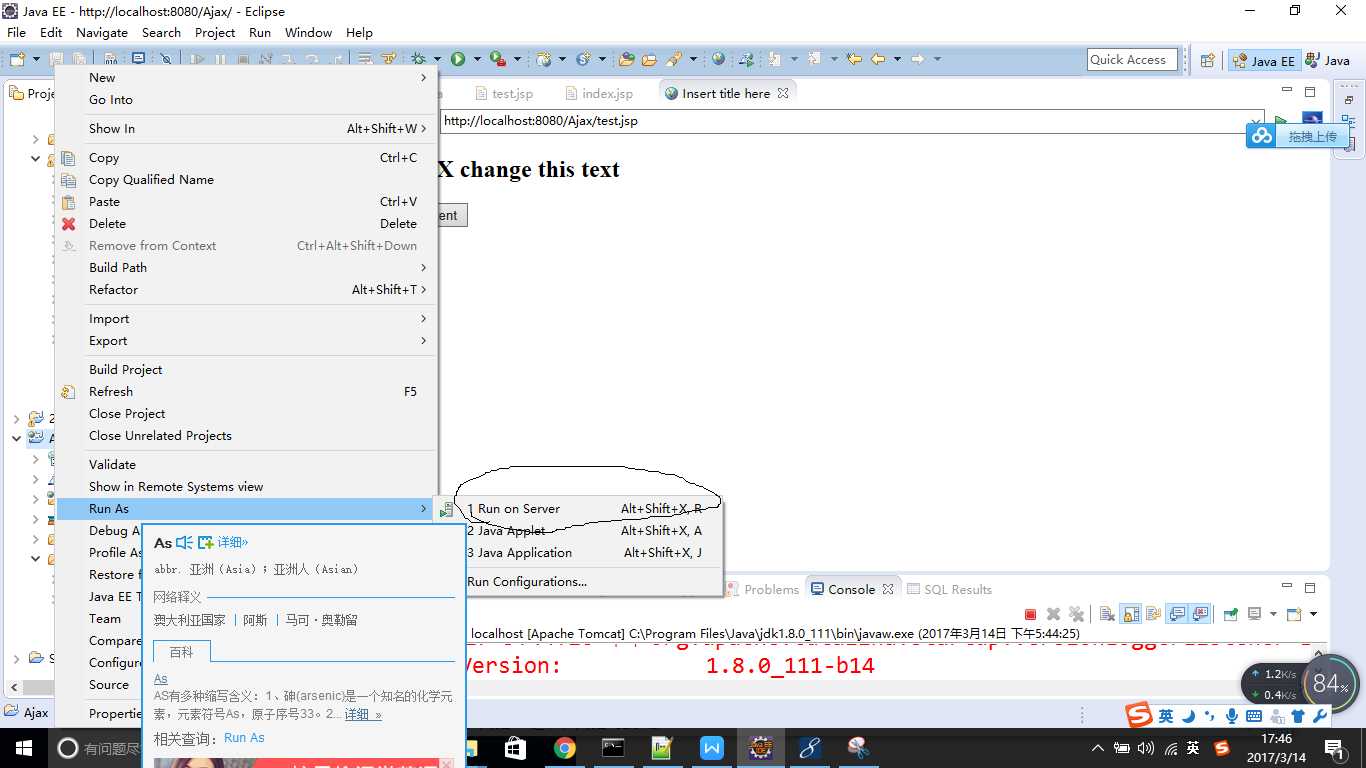1366x768 pixels.
Task: Click the Run External Tools toolbar icon
Action: [x=498, y=60]
